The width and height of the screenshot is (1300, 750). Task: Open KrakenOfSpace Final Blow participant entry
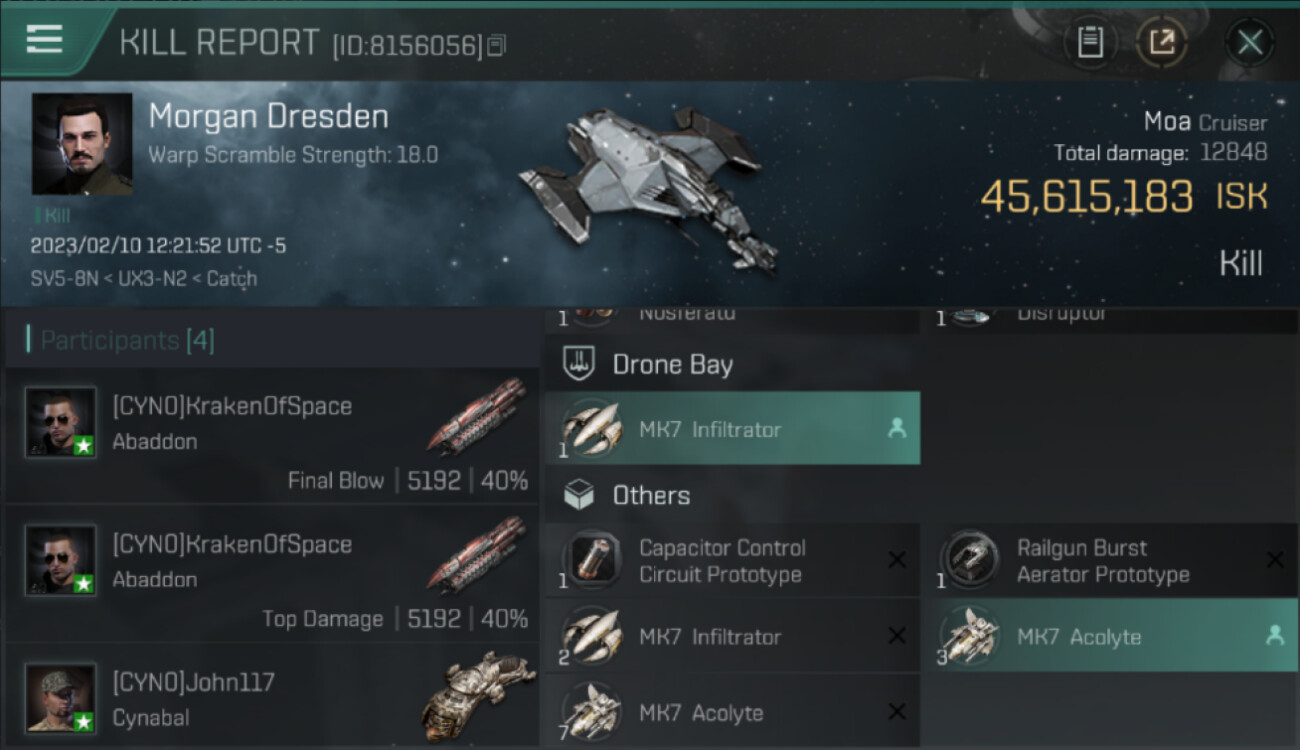point(272,435)
